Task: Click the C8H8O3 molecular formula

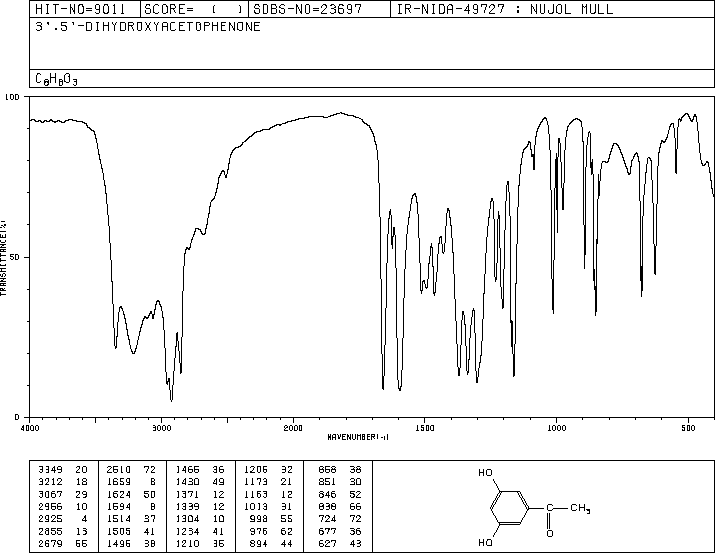Action: coord(56,79)
